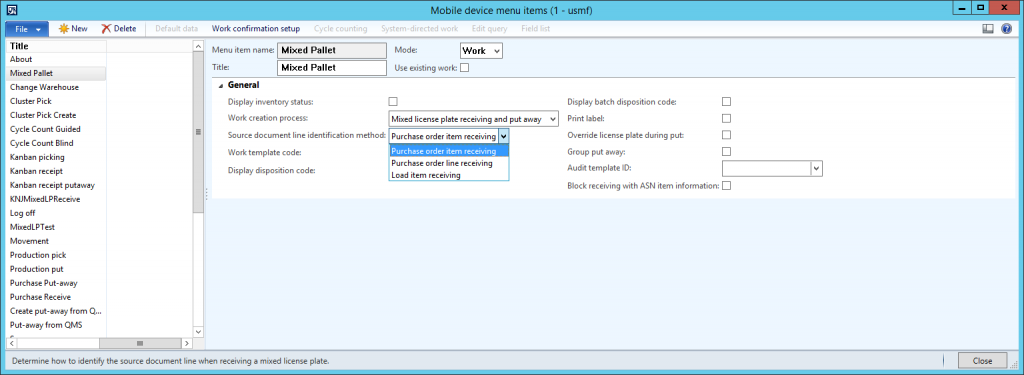
Task: Click the System-directed work item
Action: 419,29
